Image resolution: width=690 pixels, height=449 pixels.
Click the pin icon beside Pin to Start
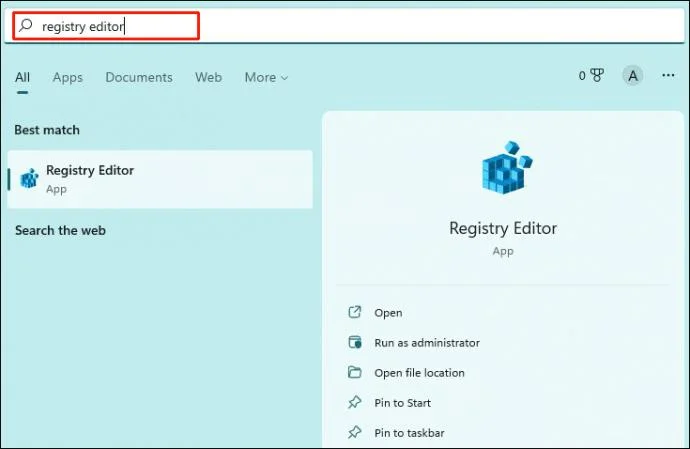(x=355, y=402)
